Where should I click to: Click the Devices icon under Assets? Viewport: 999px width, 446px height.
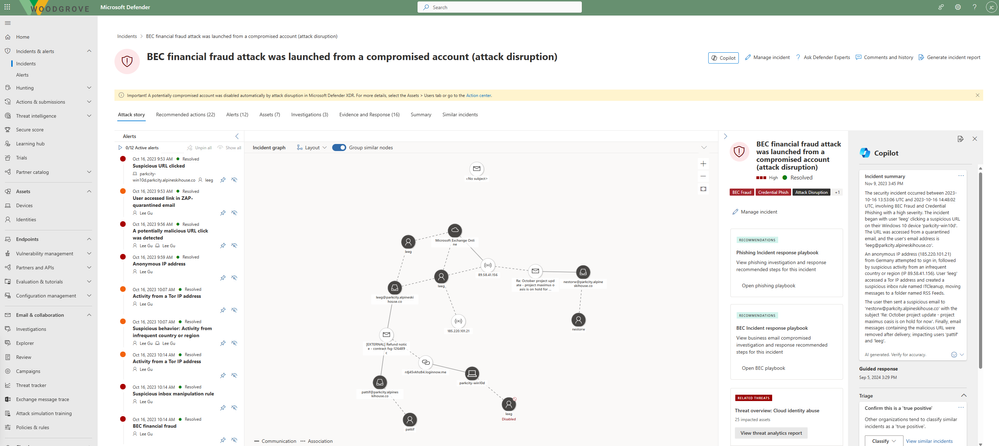8,205
